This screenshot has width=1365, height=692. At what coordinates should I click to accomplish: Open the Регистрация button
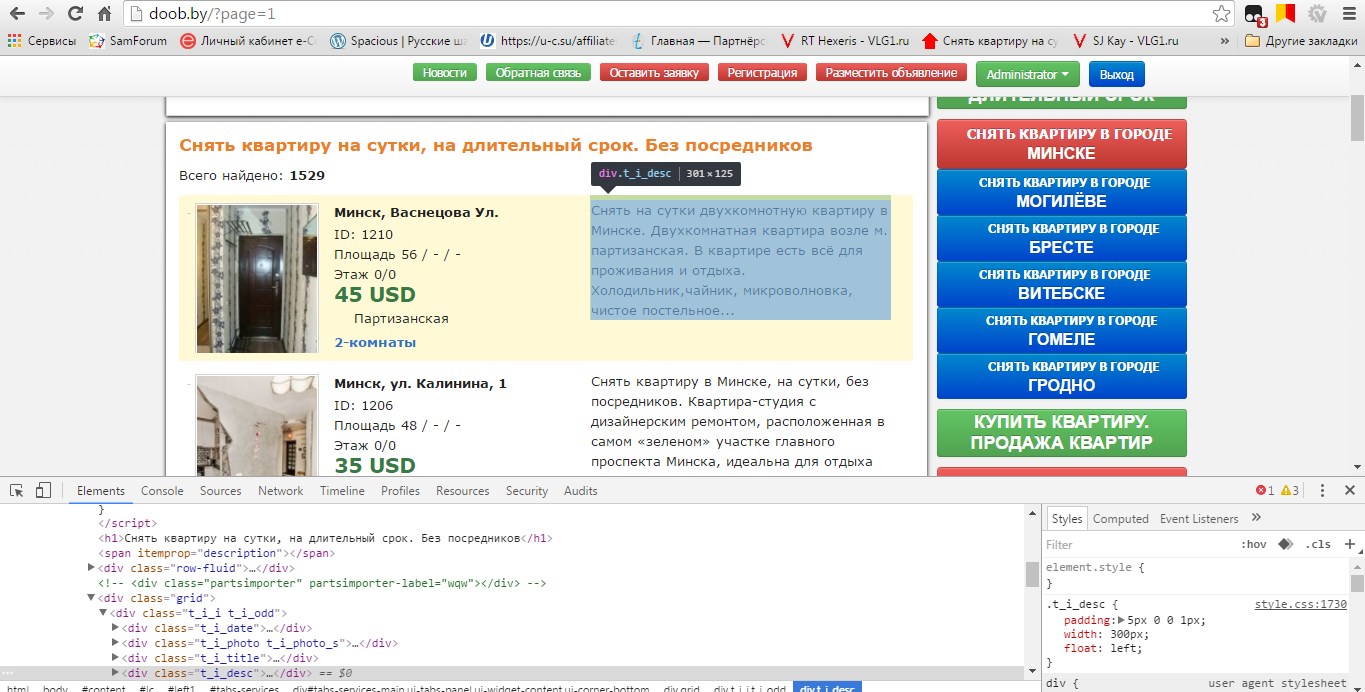(762, 73)
